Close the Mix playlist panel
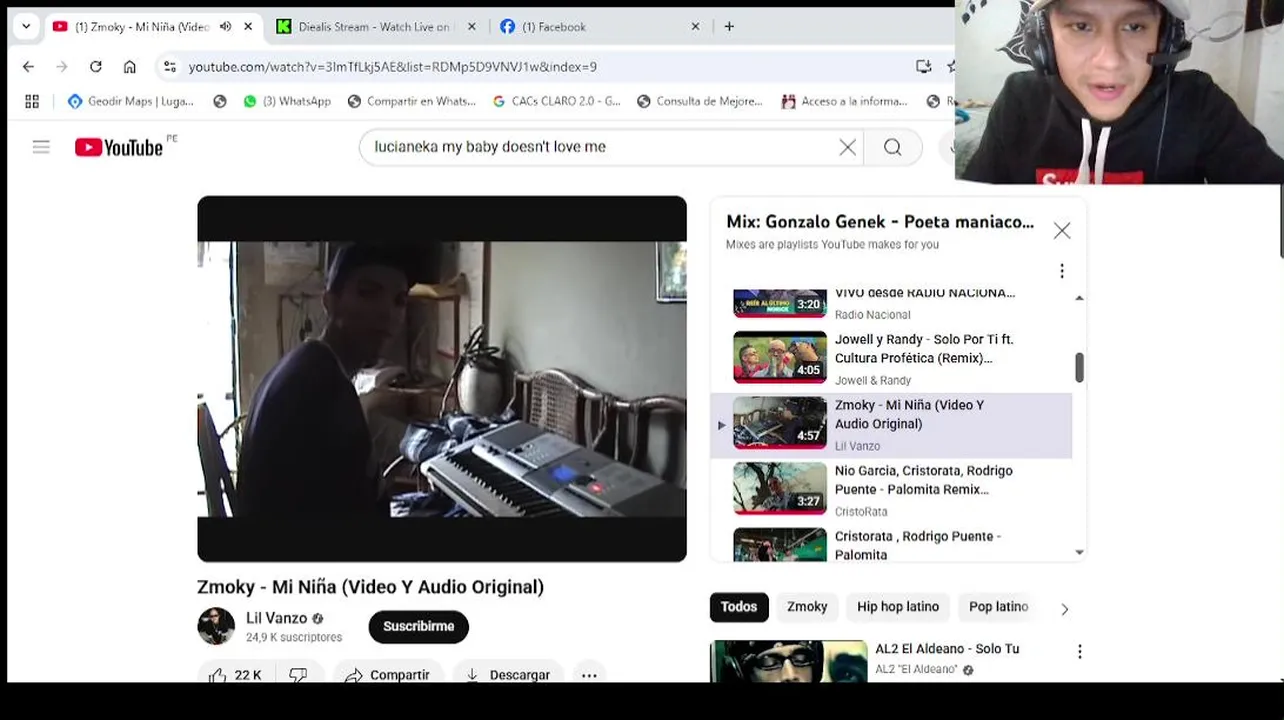This screenshot has height=720, width=1284. (1062, 231)
